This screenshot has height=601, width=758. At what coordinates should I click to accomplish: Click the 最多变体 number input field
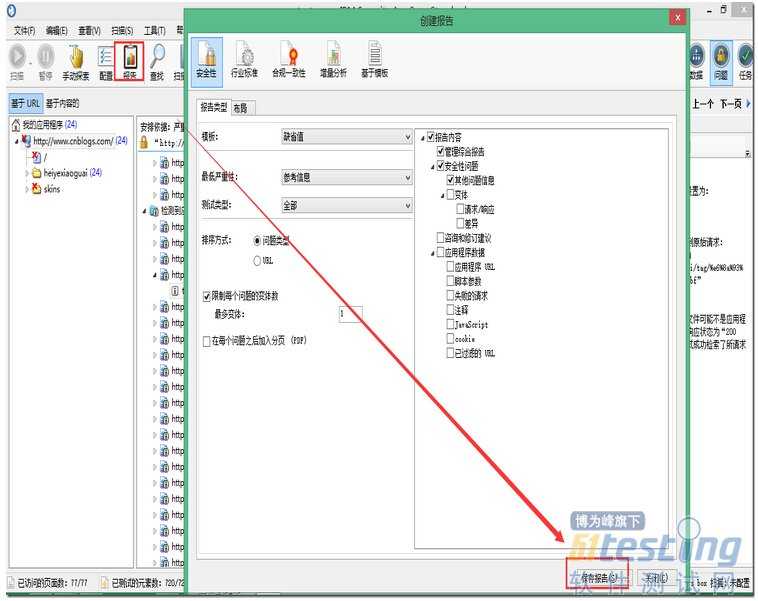tap(350, 314)
